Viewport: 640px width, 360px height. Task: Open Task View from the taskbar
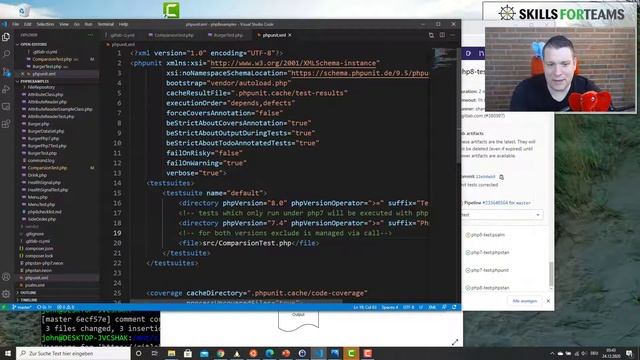point(155,353)
